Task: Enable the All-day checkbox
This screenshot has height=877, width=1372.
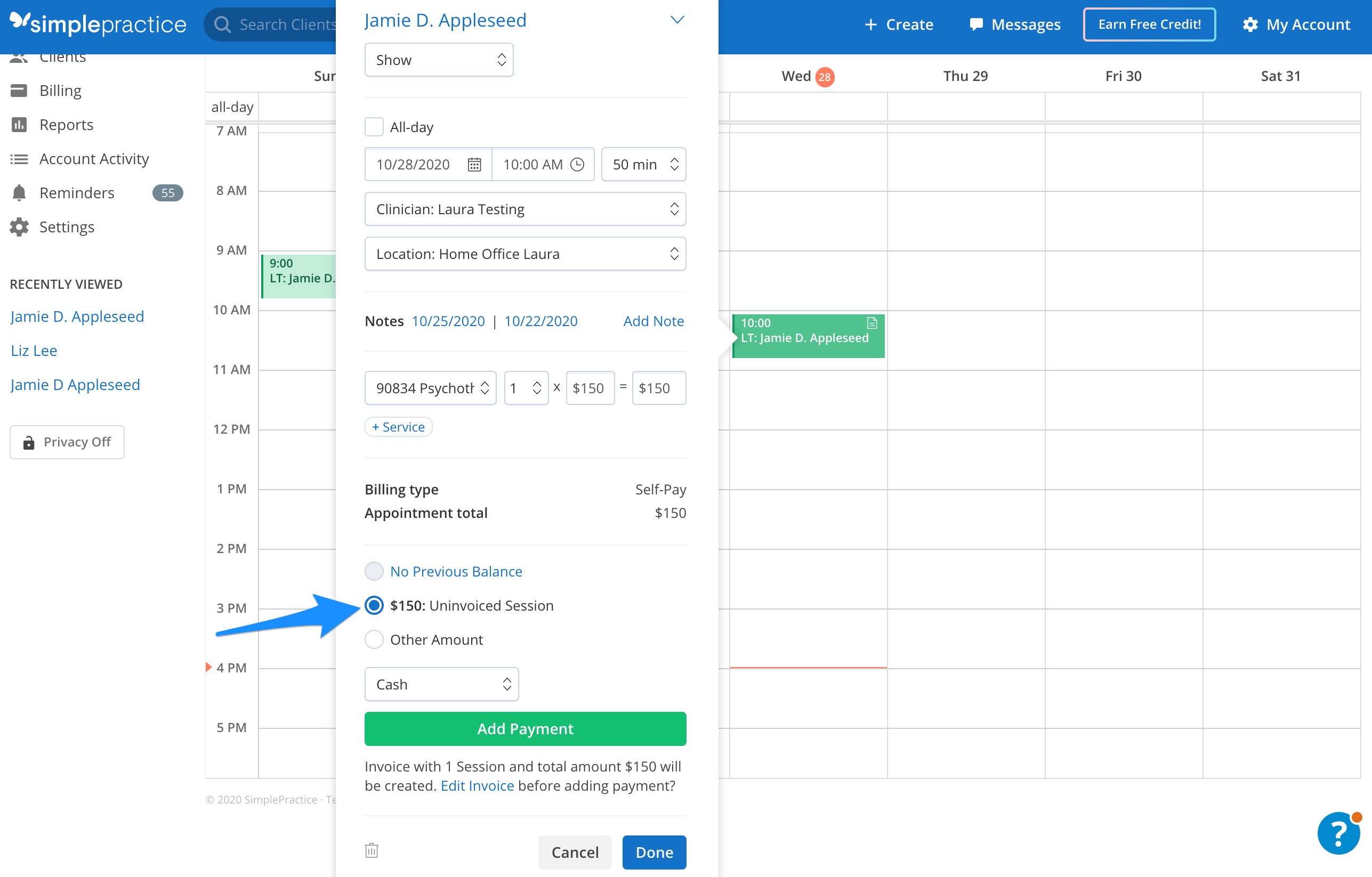Action: (x=374, y=126)
